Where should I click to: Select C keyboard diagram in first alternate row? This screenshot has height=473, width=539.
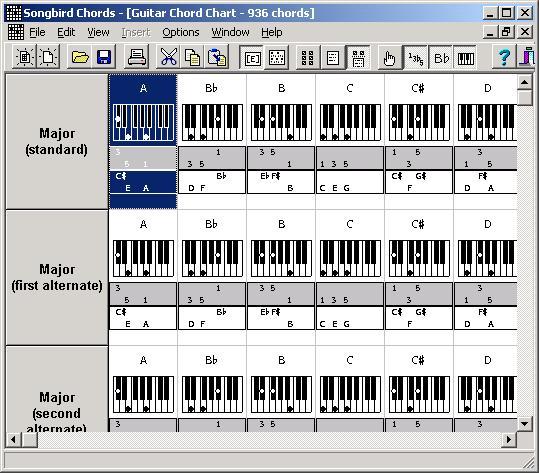click(x=350, y=258)
